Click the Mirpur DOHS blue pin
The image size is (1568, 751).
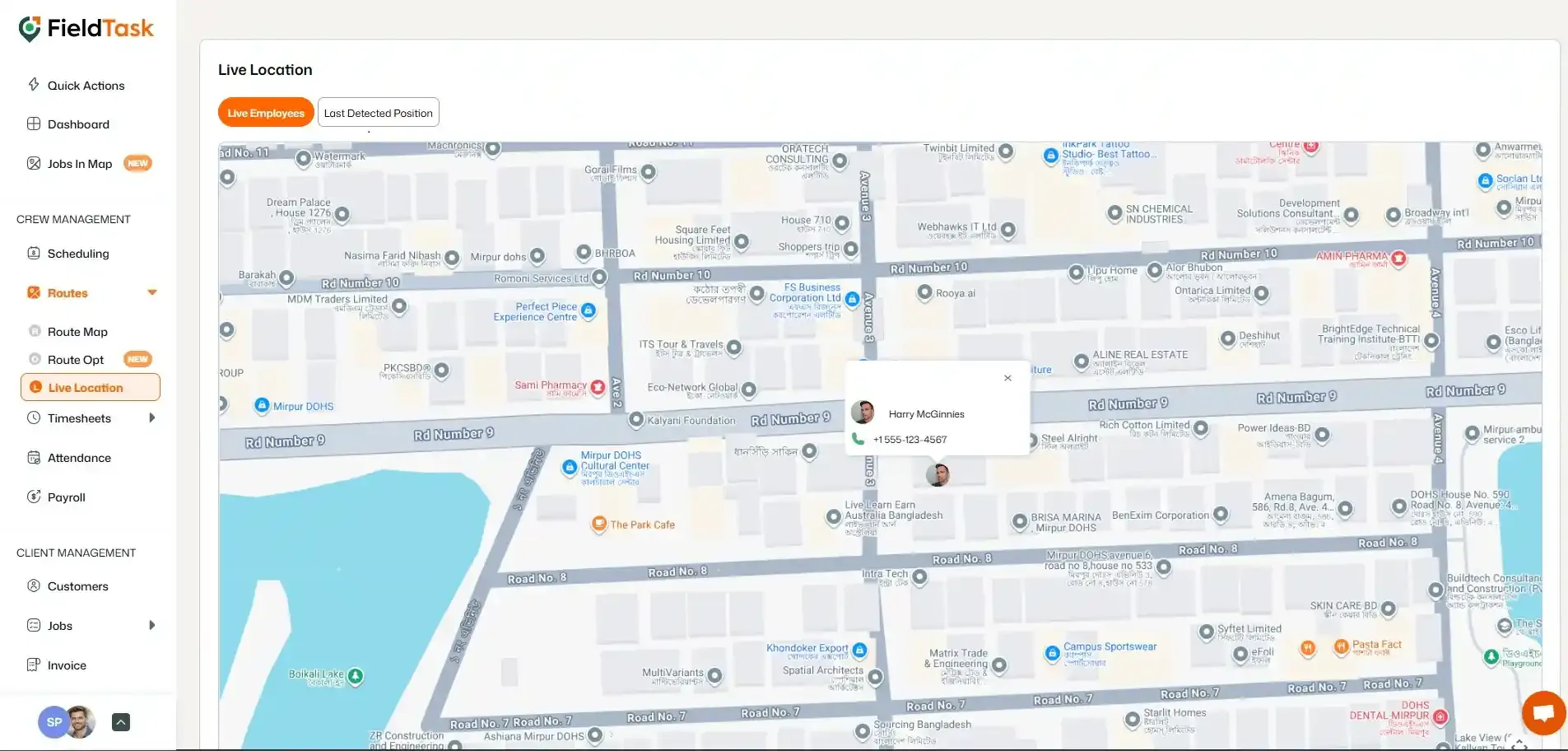[262, 405]
